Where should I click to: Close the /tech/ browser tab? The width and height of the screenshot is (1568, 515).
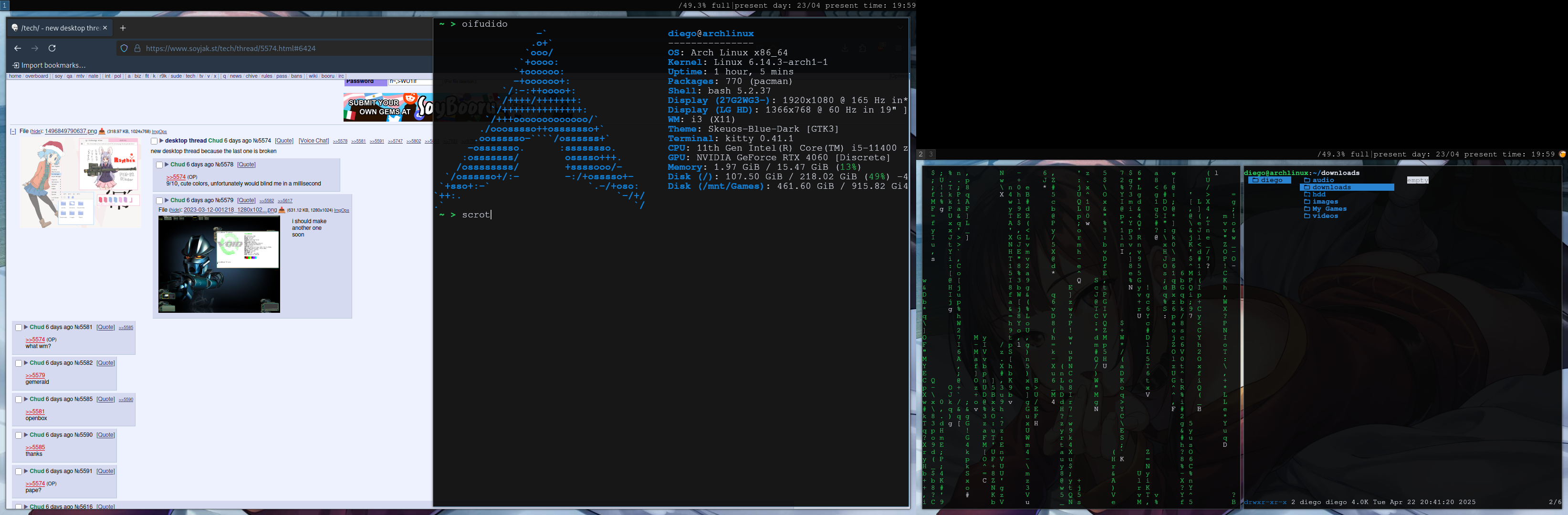point(105,28)
